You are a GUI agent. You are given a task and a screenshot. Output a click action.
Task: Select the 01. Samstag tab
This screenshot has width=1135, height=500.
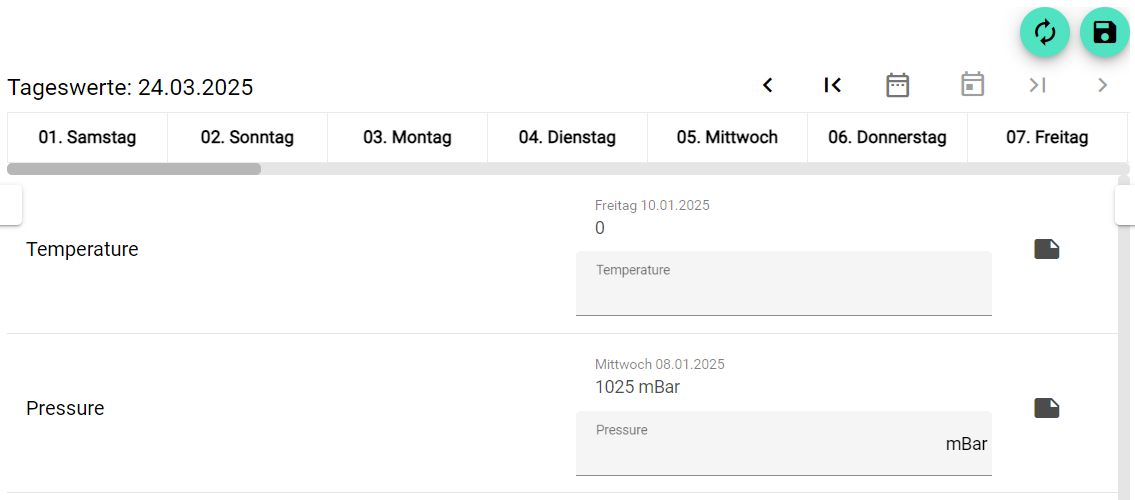coord(87,138)
